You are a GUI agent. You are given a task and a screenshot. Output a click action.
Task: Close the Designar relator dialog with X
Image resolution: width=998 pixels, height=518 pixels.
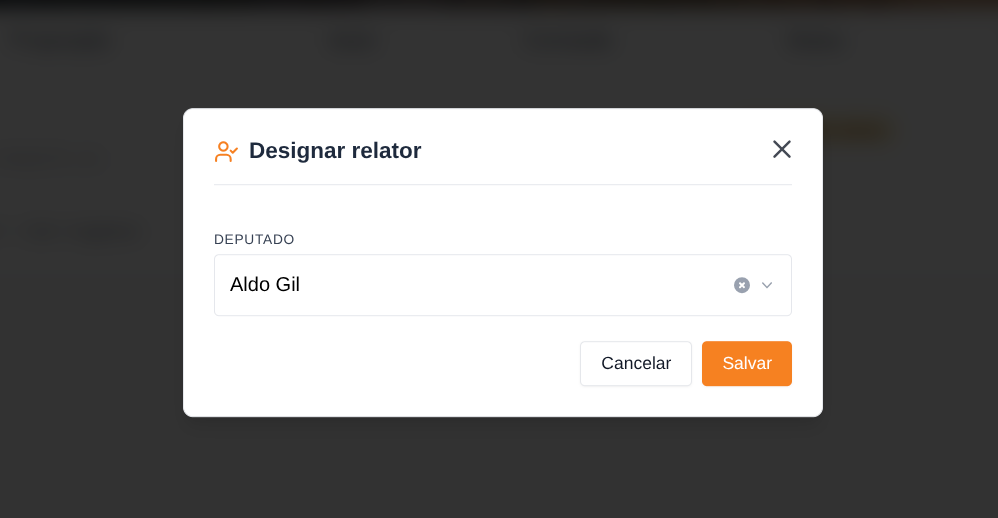782,150
